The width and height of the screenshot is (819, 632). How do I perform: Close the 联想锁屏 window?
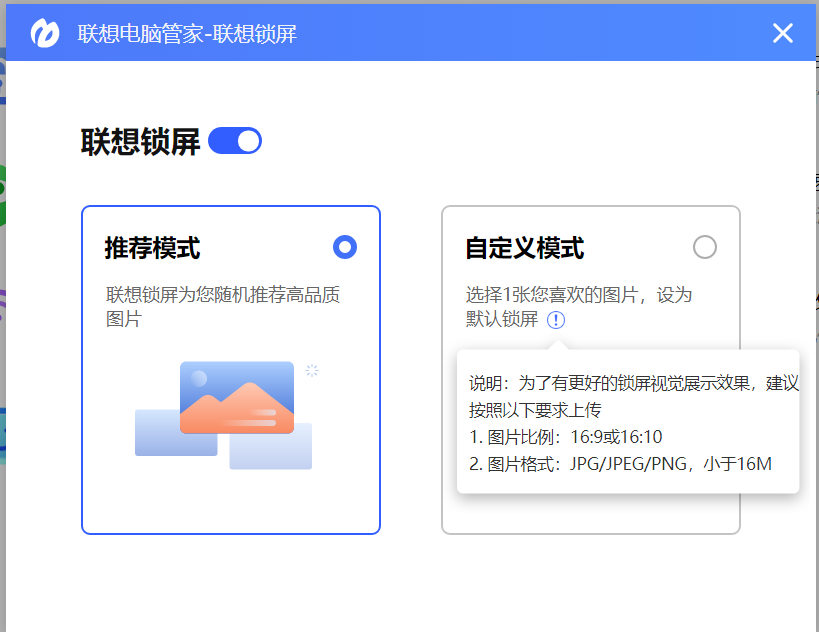(x=782, y=33)
